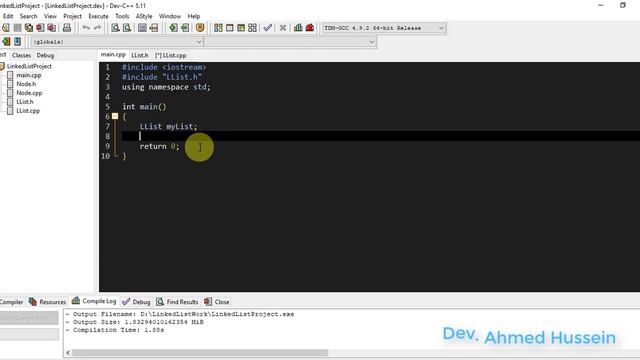Open the Window menu
The image size is (640, 360).
pyautogui.click(x=170, y=16)
